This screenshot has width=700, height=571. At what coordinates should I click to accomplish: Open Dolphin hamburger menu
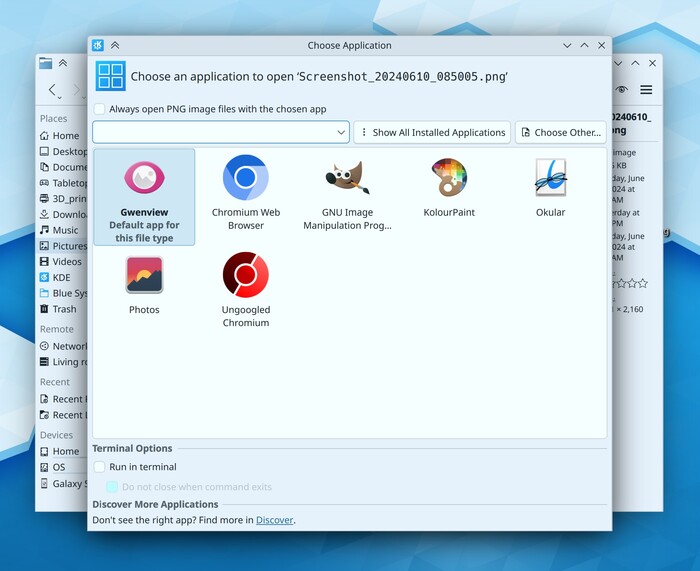(646, 90)
